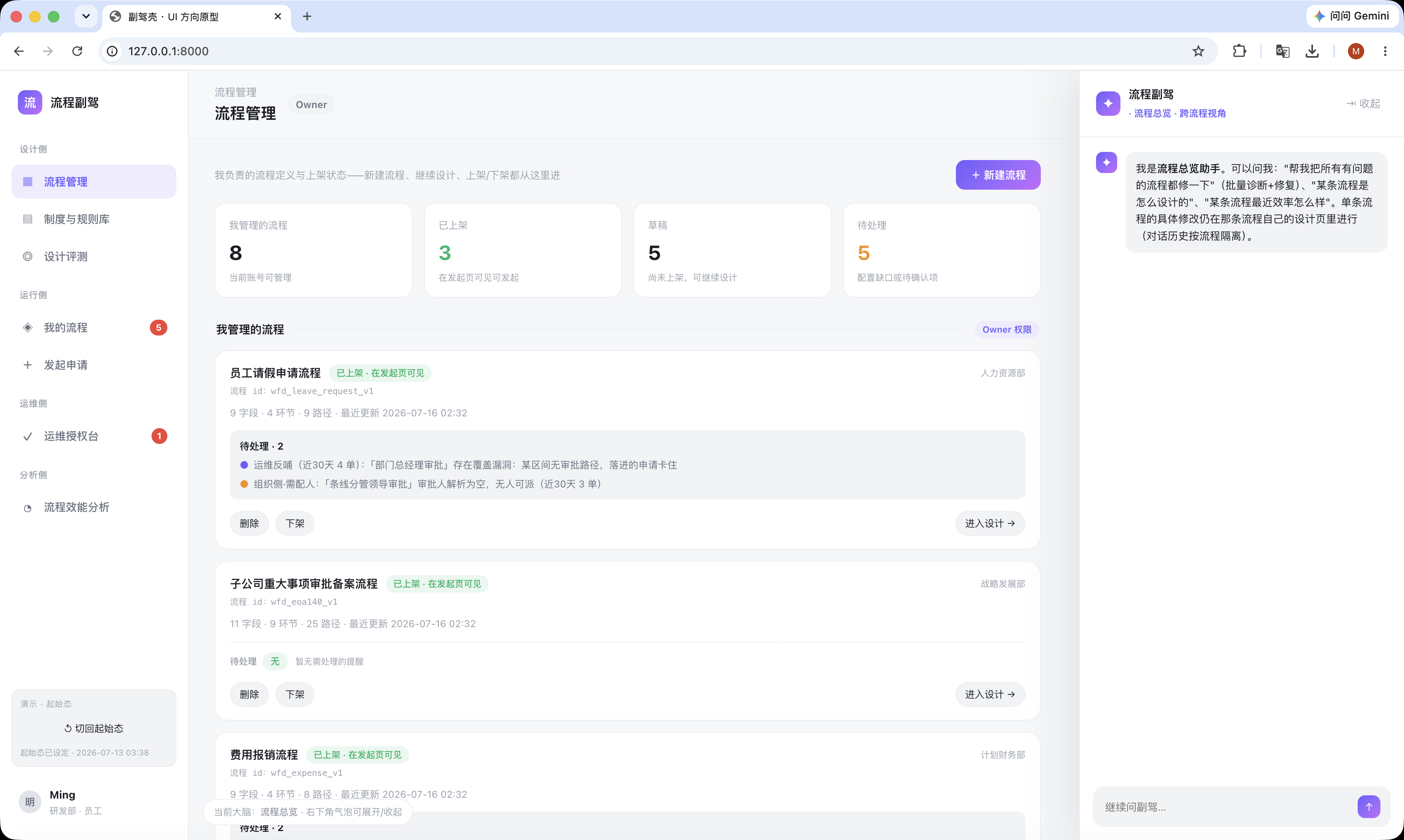
Task: Click the 子公司重大事项审批备案流程 title
Action: [x=303, y=584]
